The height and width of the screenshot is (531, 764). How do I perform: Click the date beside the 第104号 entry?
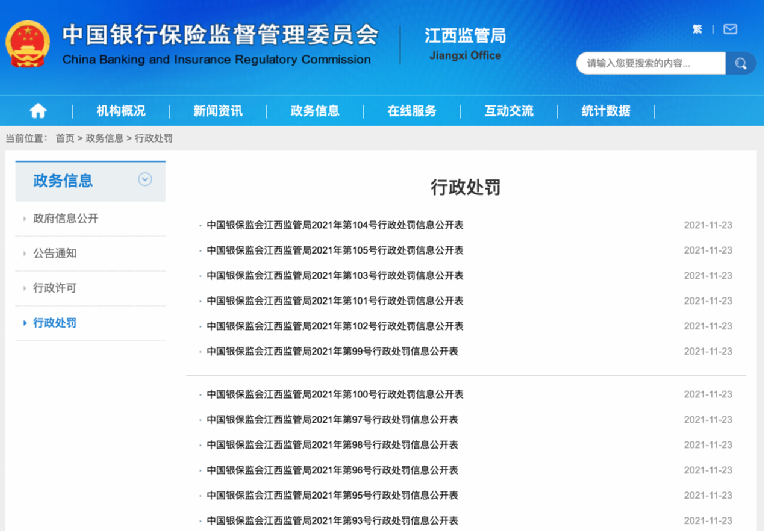pyautogui.click(x=708, y=225)
